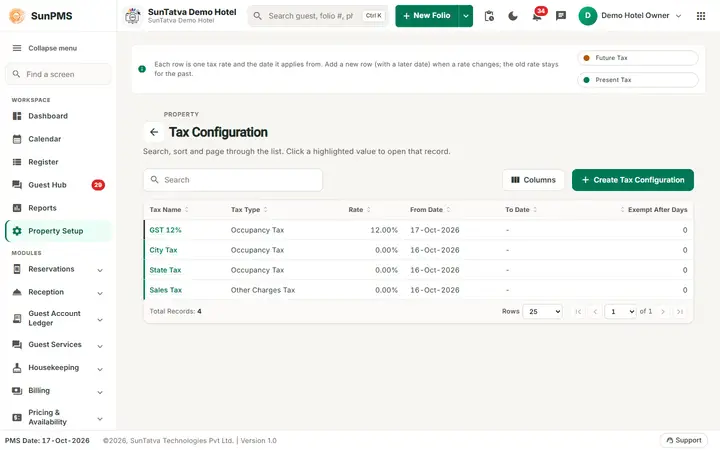The width and height of the screenshot is (720, 450).
Task: Expand the Pricing & Availability chevron
Action: 100,418
